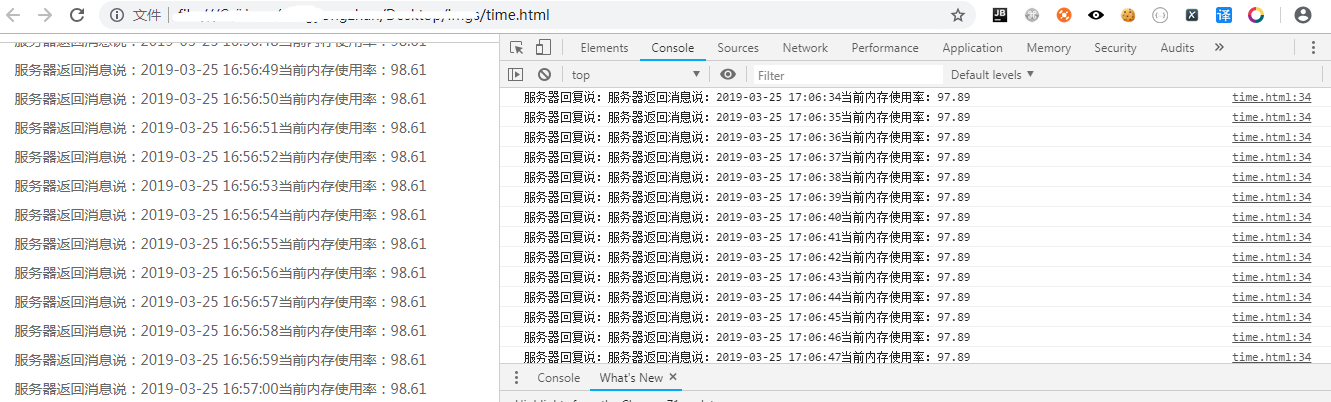Viewport: 1331px width, 402px height.
Task: Click the page message timed 16:57:00
Action: [x=220, y=389]
